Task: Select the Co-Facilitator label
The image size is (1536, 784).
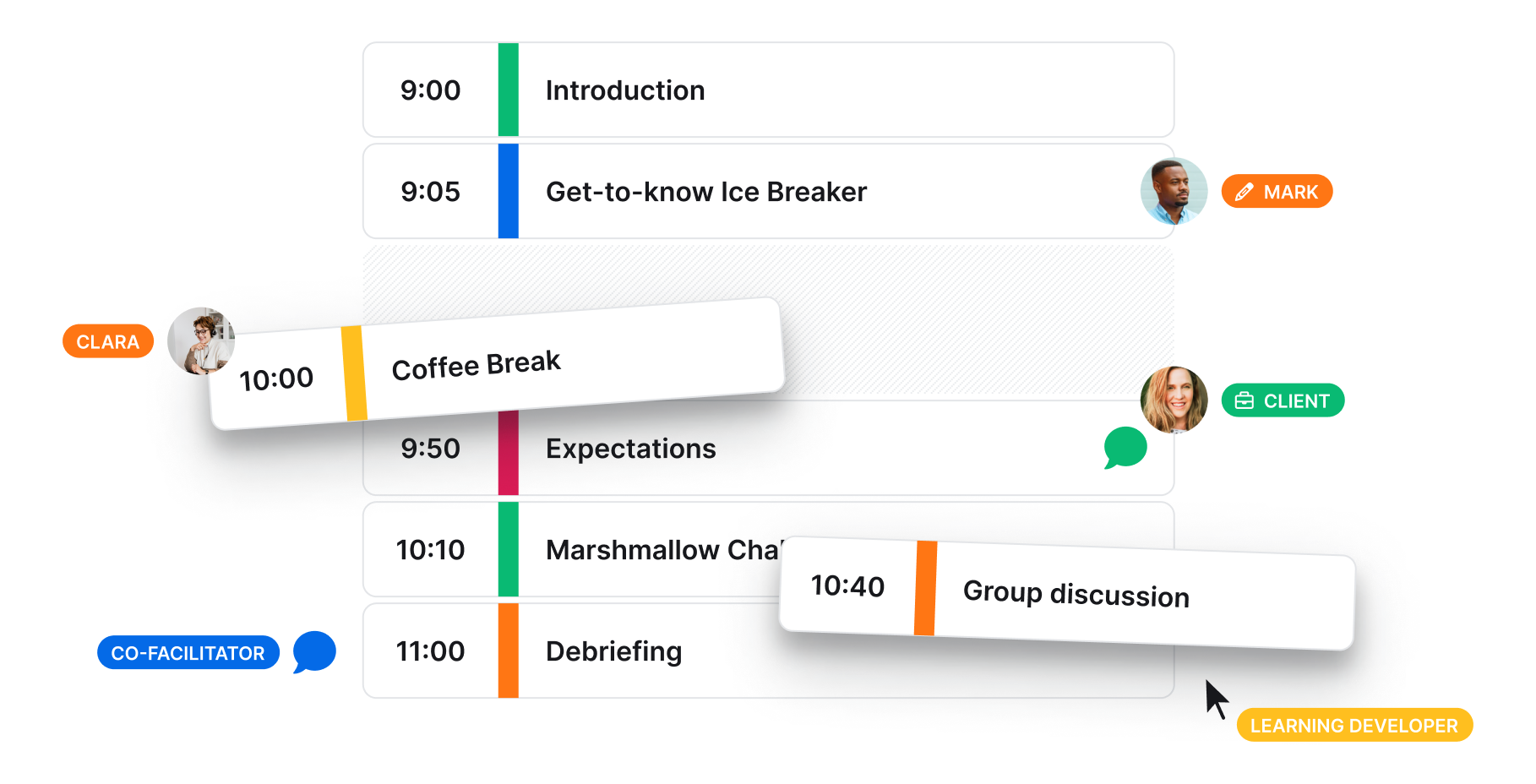Action: [188, 652]
